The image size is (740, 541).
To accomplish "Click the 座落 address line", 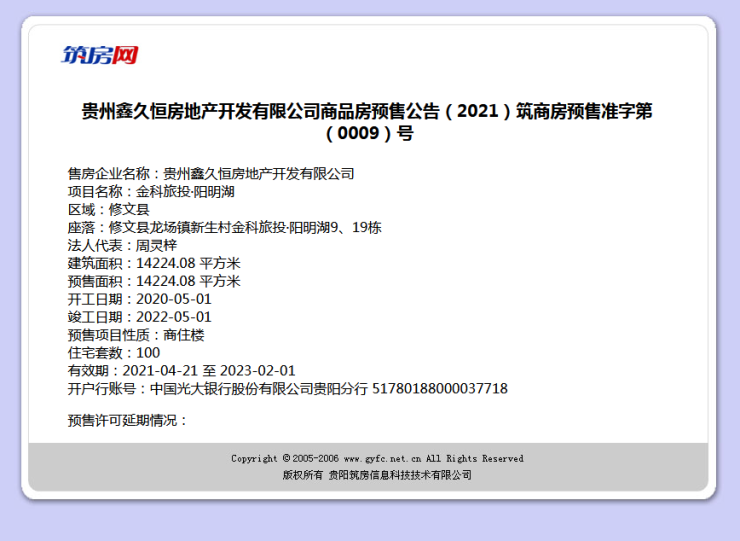I will pyautogui.click(x=225, y=228).
